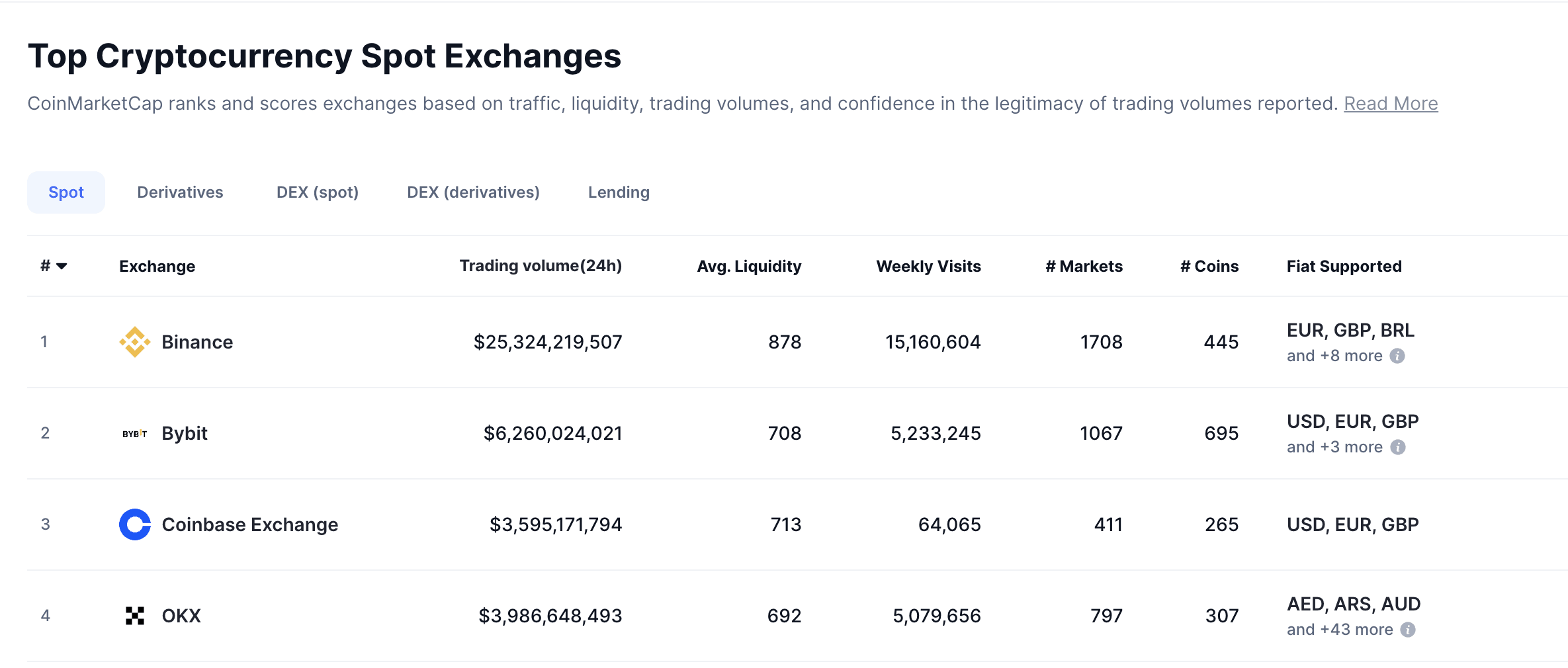The width and height of the screenshot is (1568, 668).
Task: Click 'and +43 more' under OKX fiat
Action: [x=1340, y=630]
